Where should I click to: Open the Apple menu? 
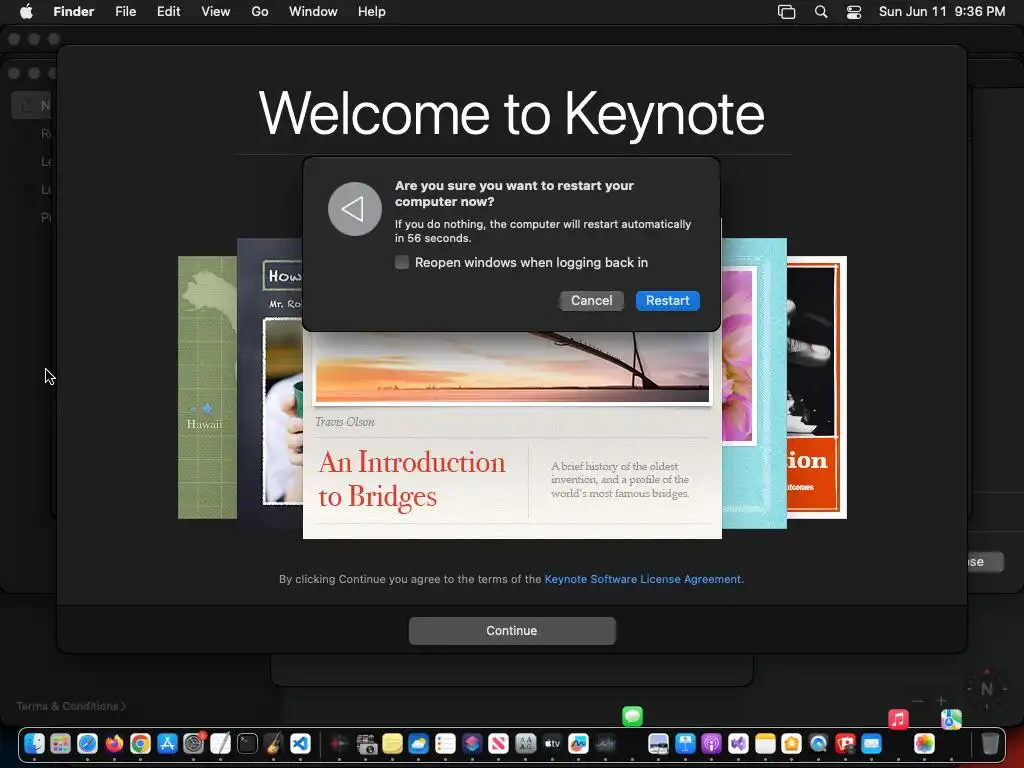pos(26,12)
